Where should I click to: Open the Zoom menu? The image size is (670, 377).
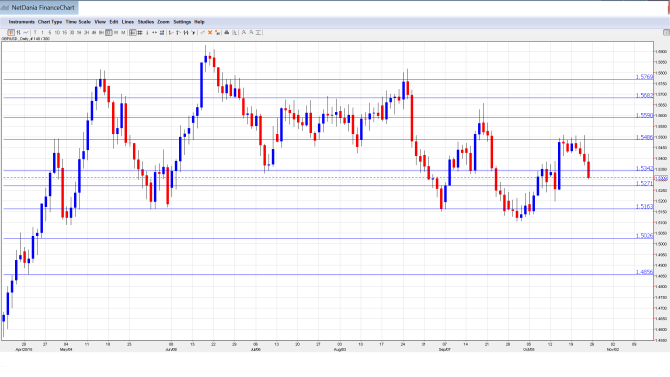tap(163, 22)
